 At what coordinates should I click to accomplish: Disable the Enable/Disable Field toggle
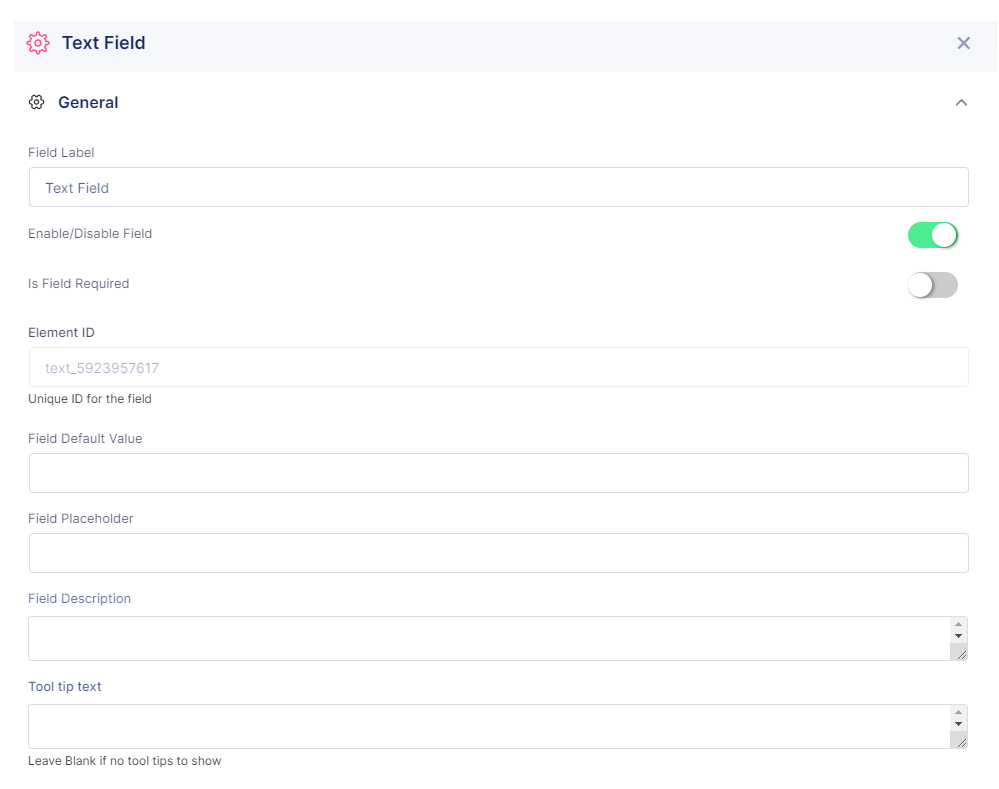(933, 235)
